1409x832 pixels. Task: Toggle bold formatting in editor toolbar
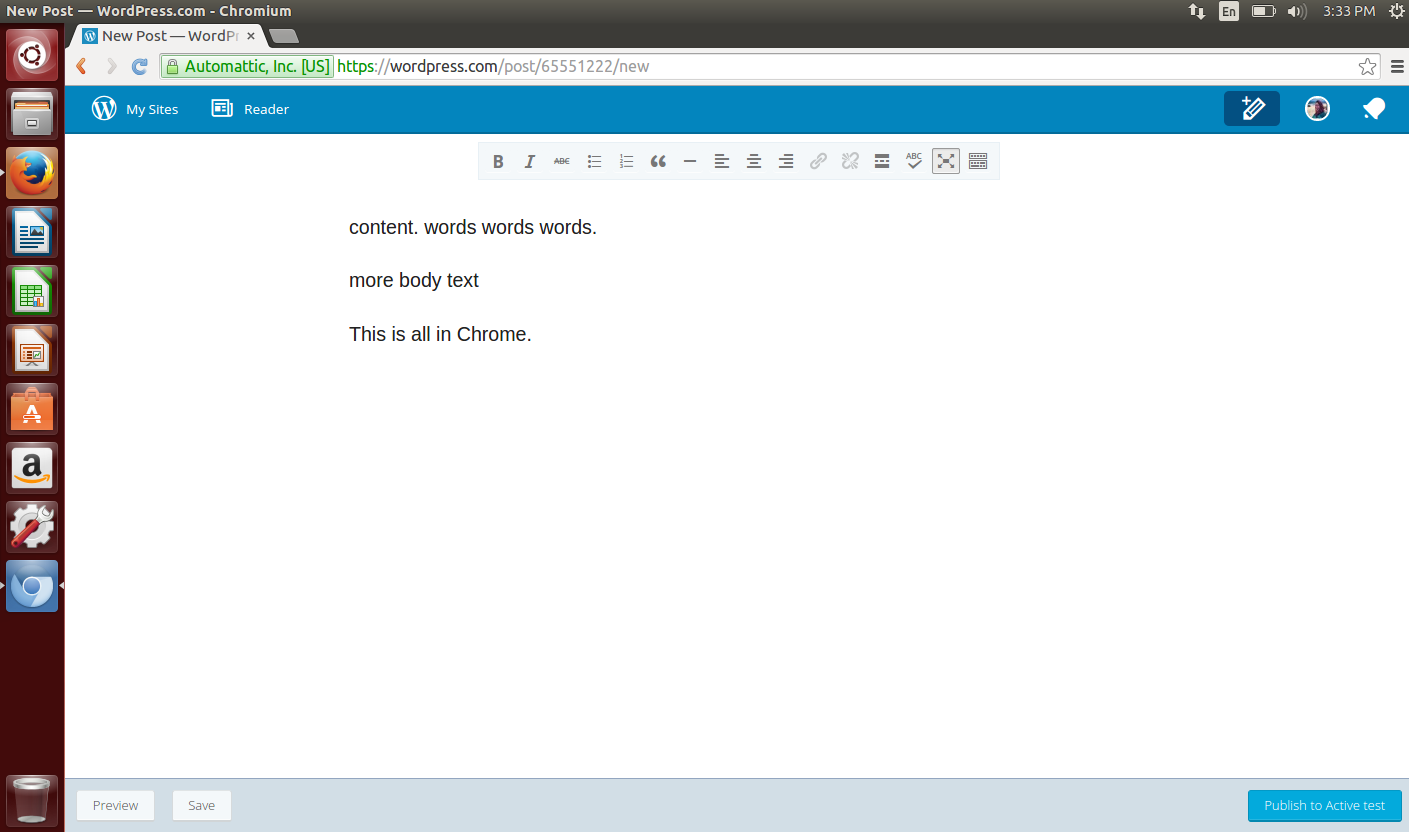tap(498, 162)
